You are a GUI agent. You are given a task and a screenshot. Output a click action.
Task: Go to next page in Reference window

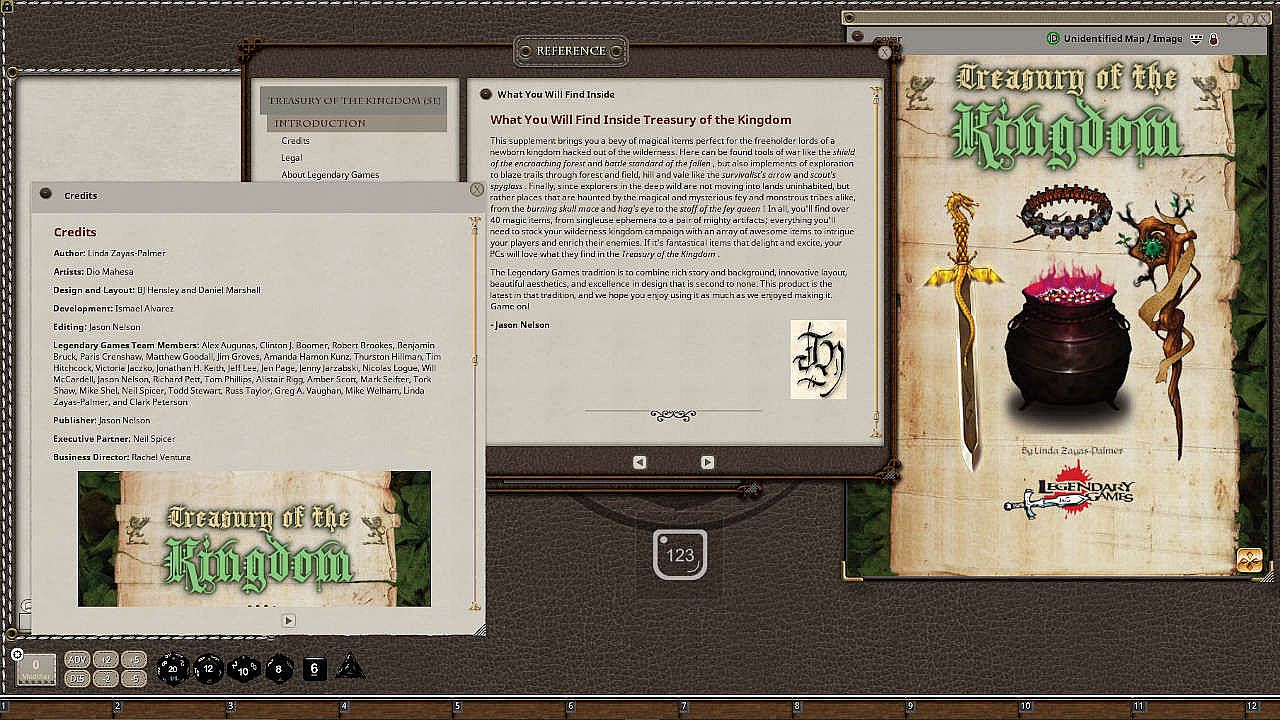pos(707,462)
